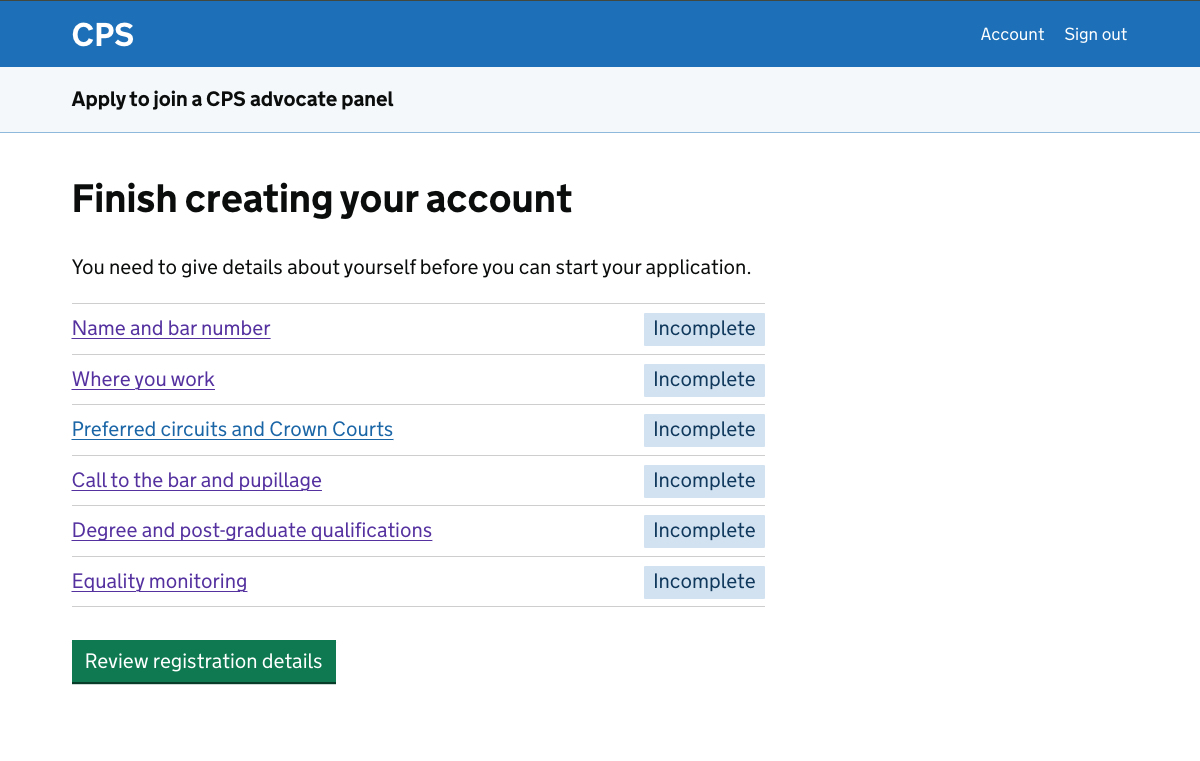The height and width of the screenshot is (761, 1200).
Task: Sign out of the CPS service
Action: click(1095, 34)
